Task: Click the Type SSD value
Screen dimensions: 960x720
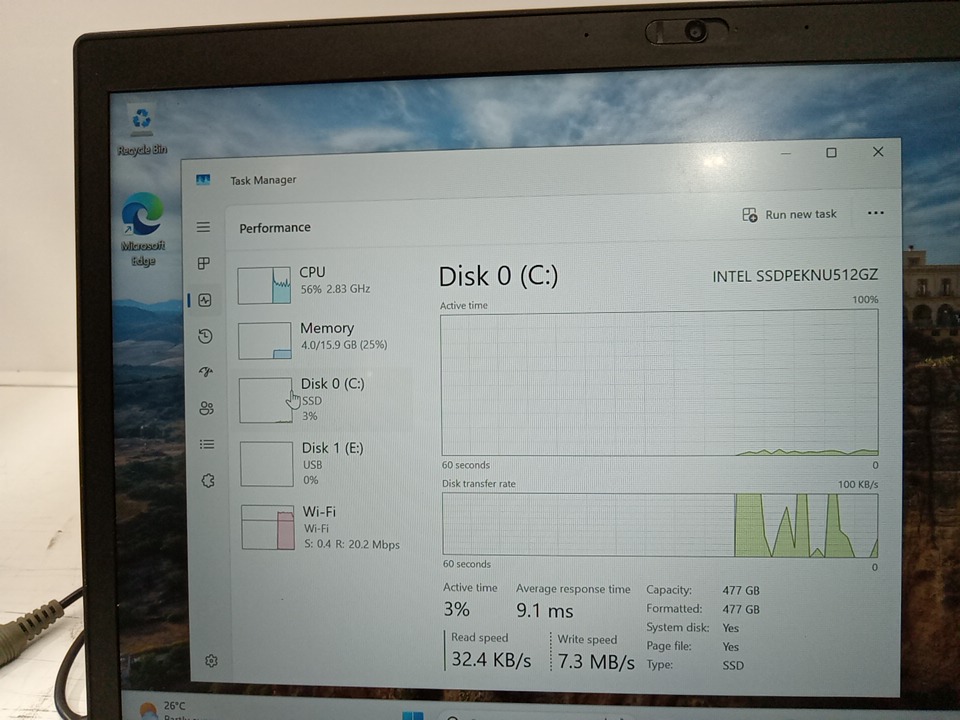Action: click(x=733, y=665)
